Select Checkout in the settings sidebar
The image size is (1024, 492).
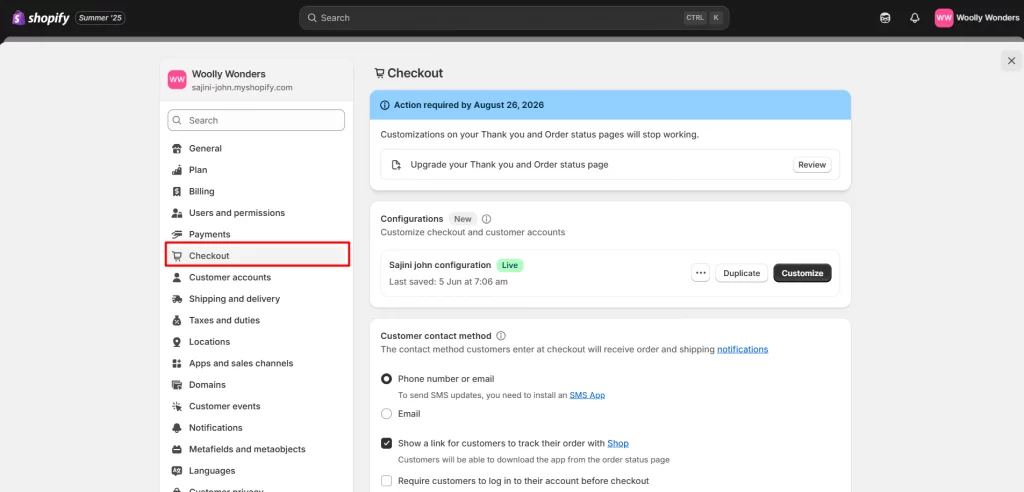point(257,255)
